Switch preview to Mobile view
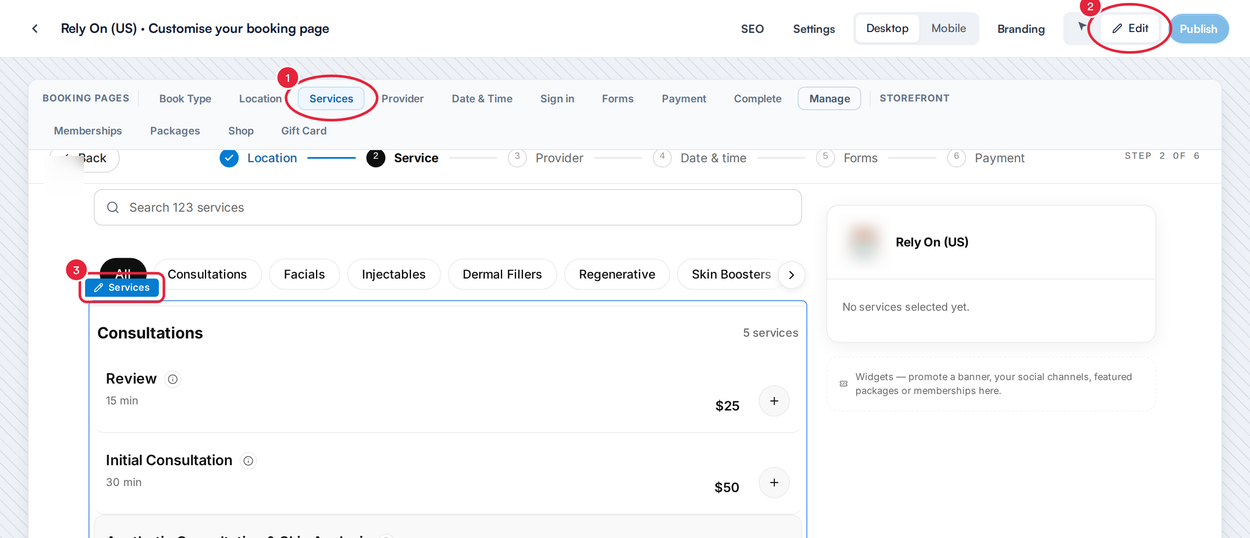The image size is (1250, 538). pos(948,28)
